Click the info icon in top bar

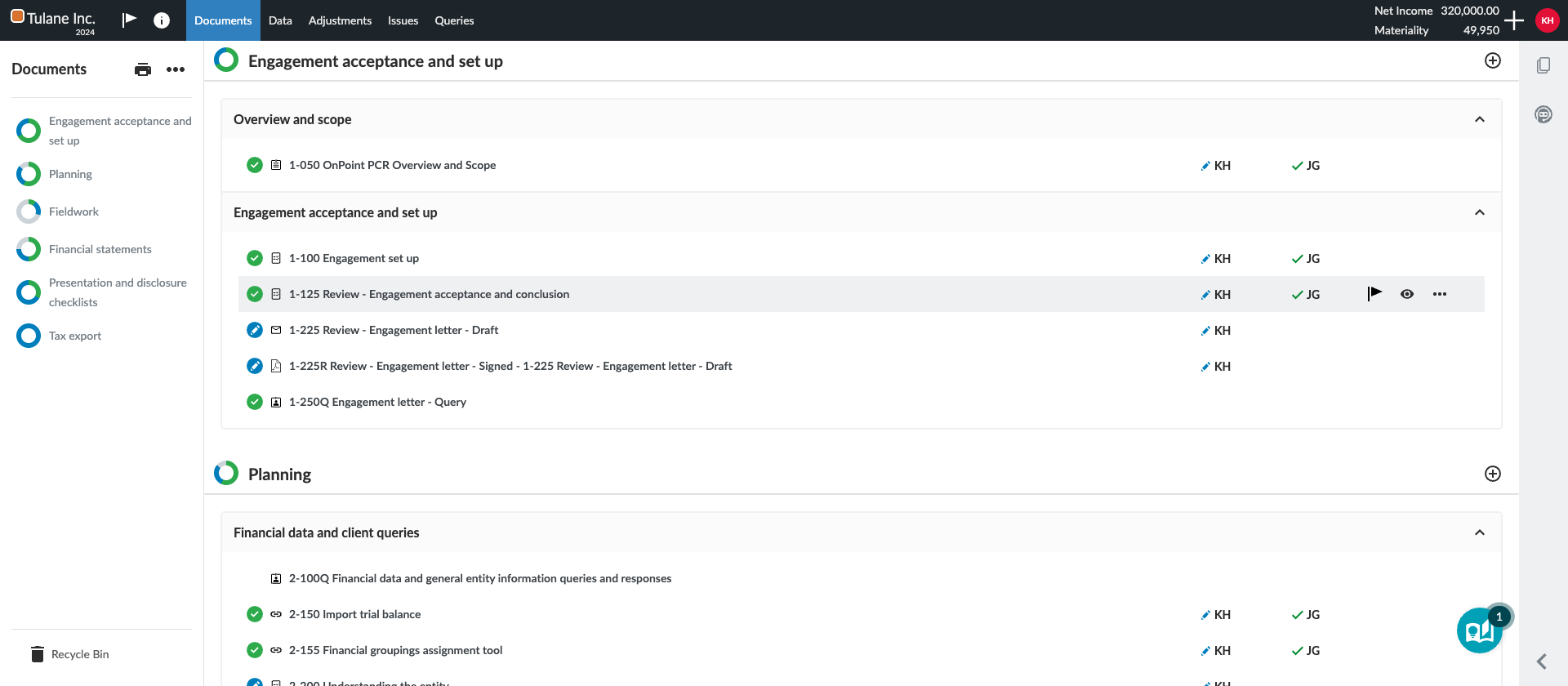click(x=162, y=20)
